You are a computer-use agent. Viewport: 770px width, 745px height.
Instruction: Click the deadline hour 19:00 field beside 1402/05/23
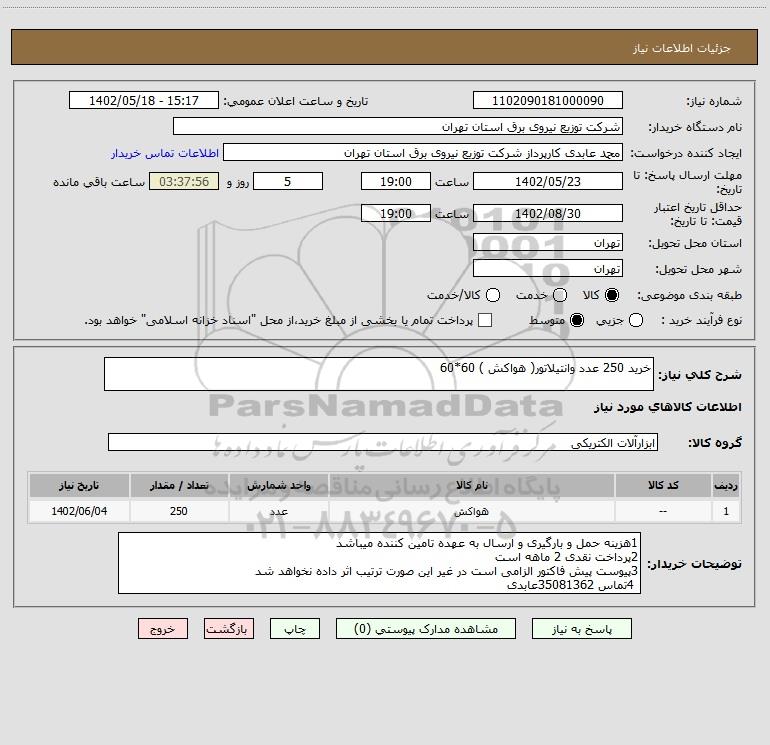[396, 181]
